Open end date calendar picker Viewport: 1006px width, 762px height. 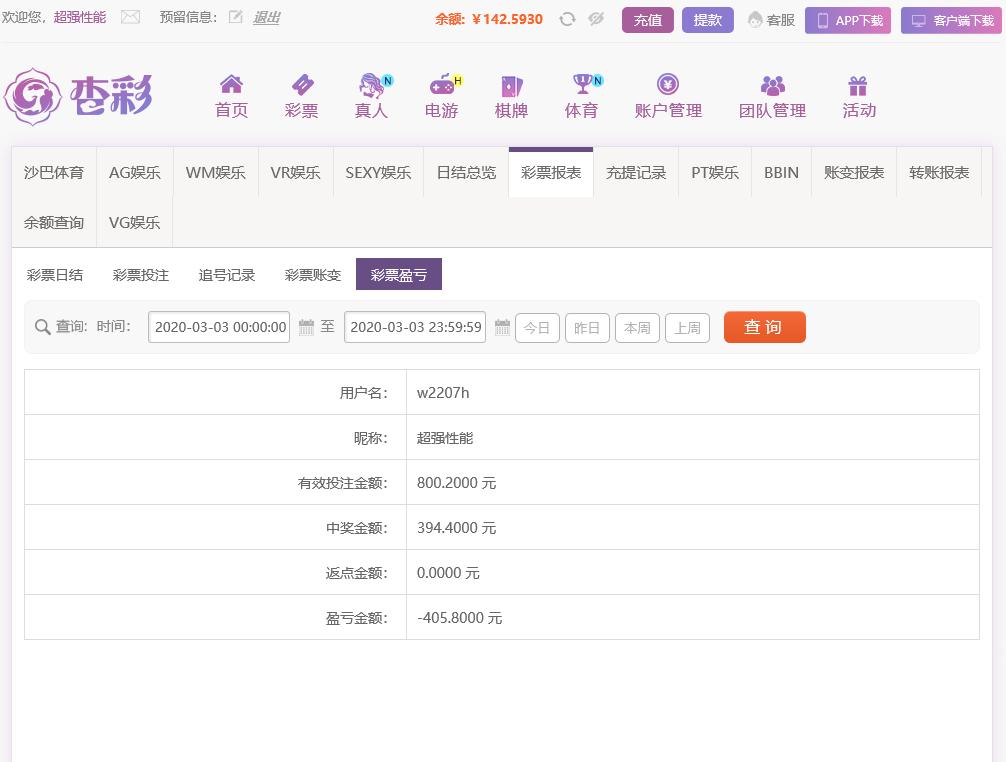pyautogui.click(x=502, y=327)
